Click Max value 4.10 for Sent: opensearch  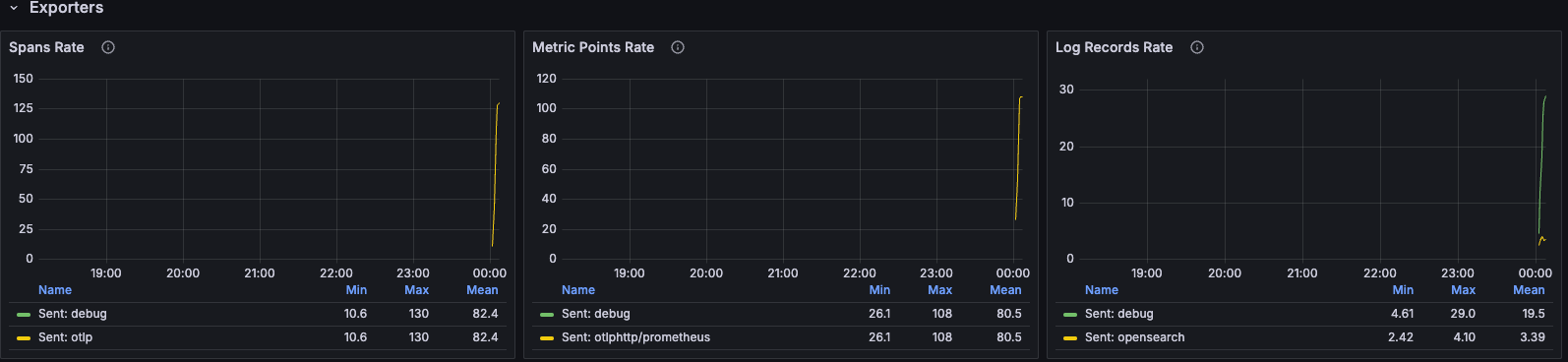pos(1464,337)
